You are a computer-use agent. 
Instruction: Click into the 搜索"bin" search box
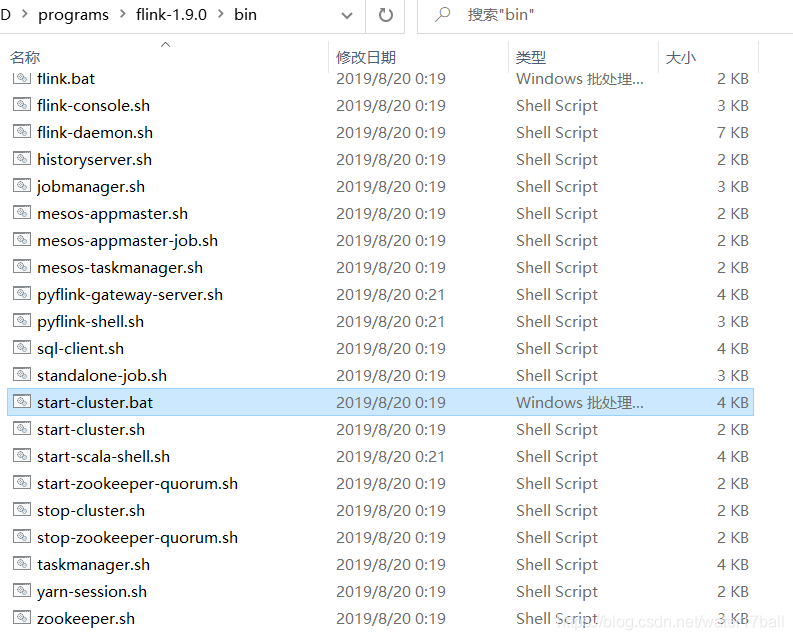click(x=607, y=15)
